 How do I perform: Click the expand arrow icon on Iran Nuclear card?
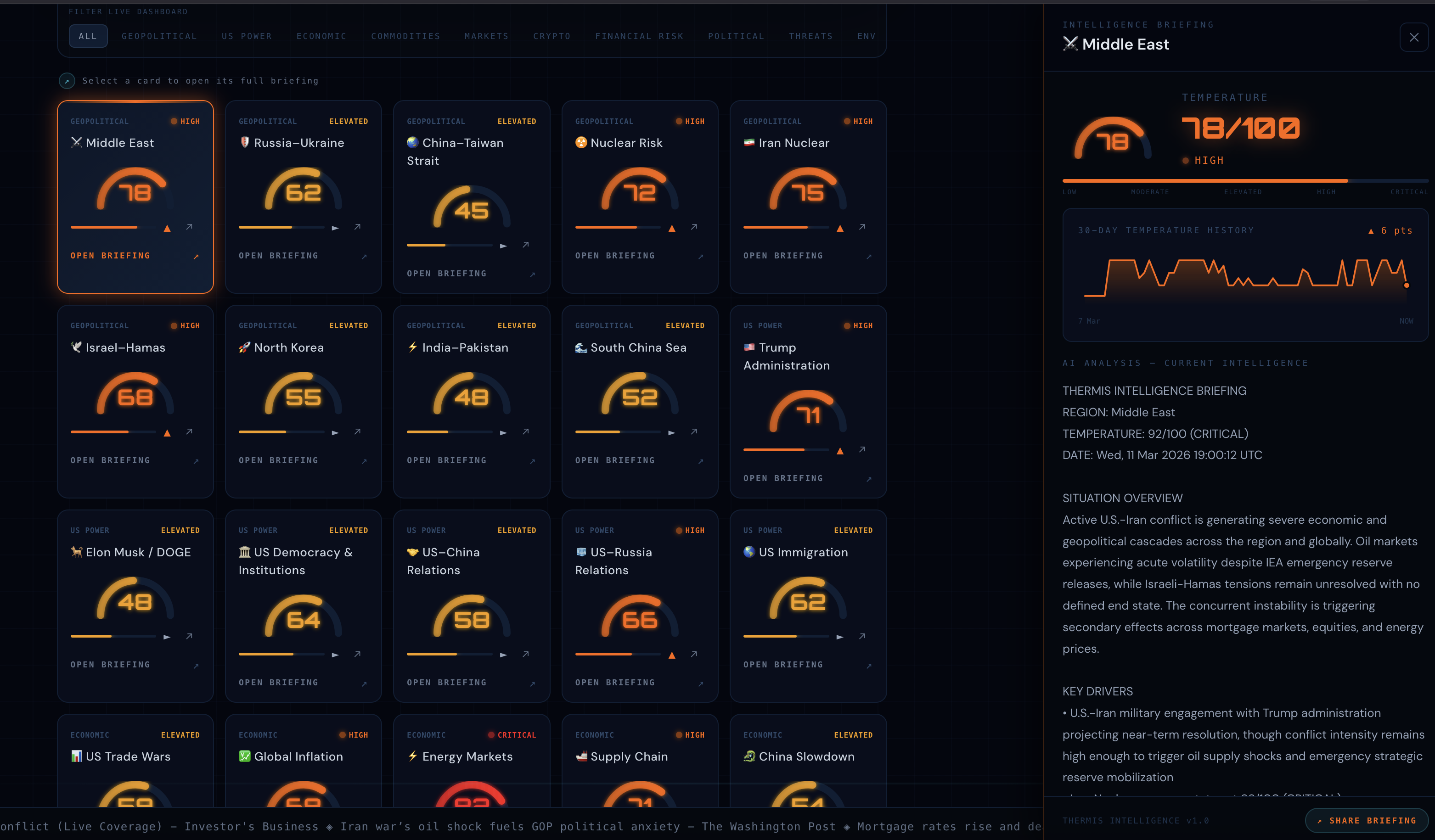coord(861,227)
